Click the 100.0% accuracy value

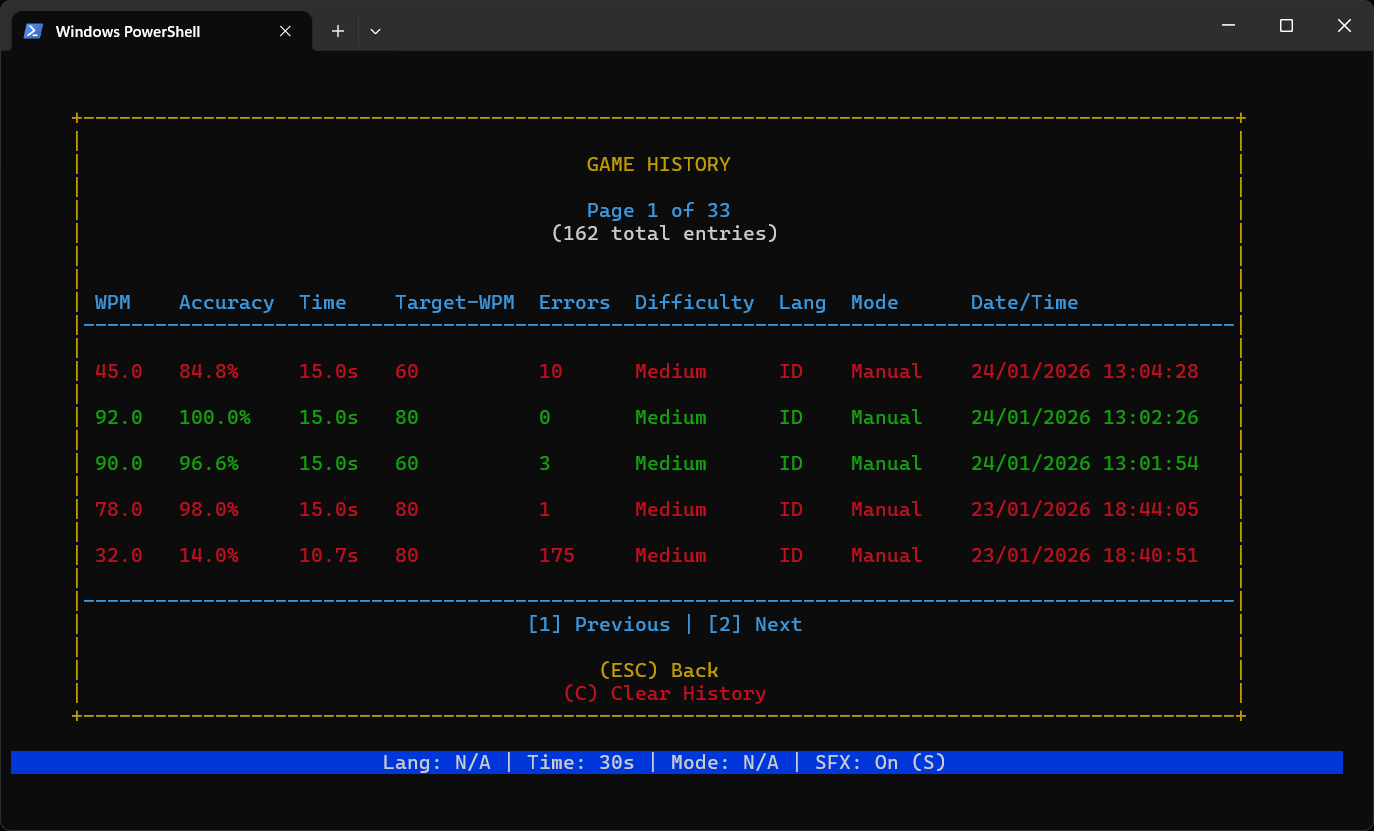tap(215, 417)
